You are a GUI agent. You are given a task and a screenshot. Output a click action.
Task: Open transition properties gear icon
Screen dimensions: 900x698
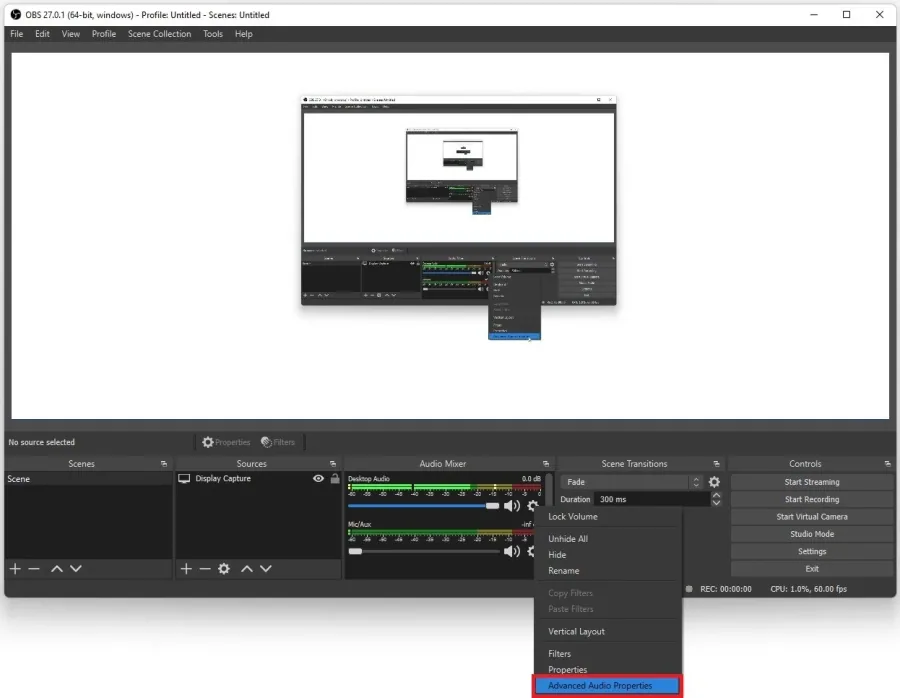pyautogui.click(x=714, y=482)
